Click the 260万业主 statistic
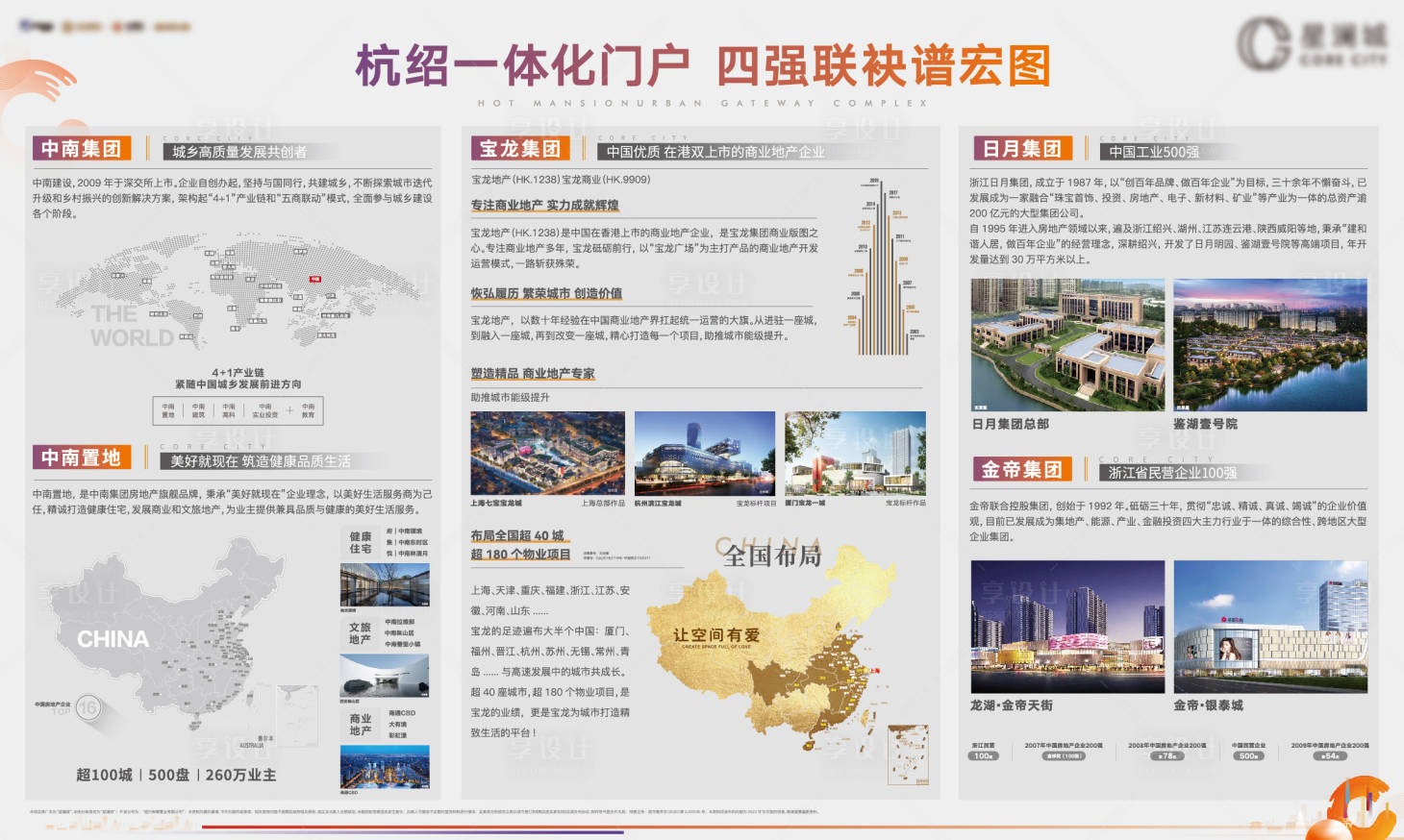The height and width of the screenshot is (840, 1404). pos(240,775)
